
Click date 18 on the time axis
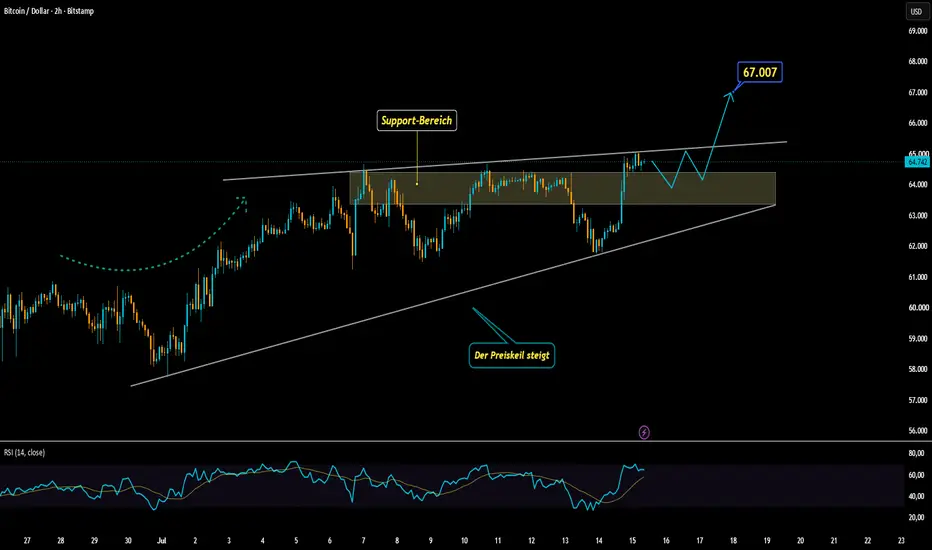tap(733, 540)
